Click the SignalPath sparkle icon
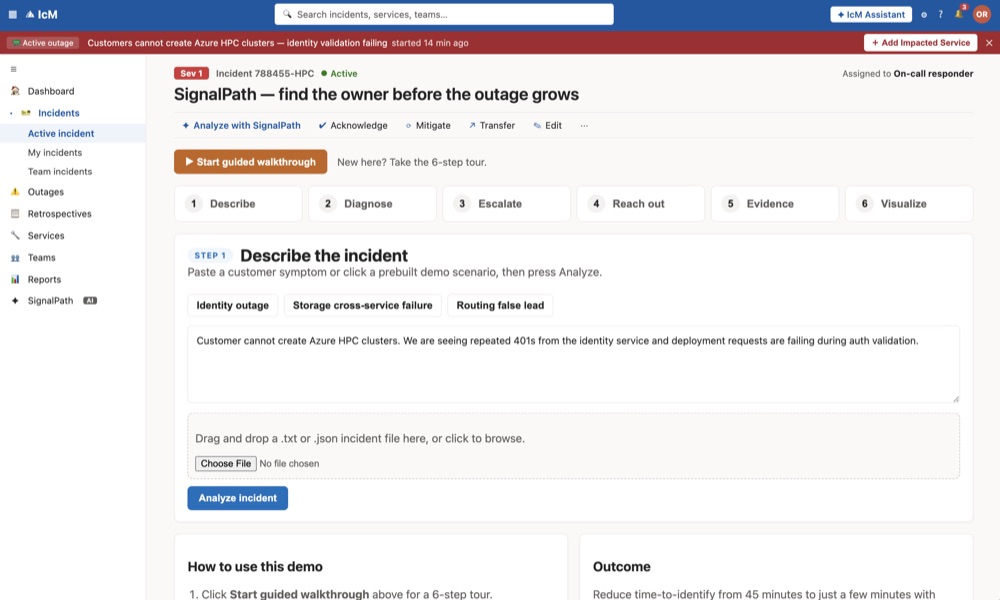 (x=15, y=300)
